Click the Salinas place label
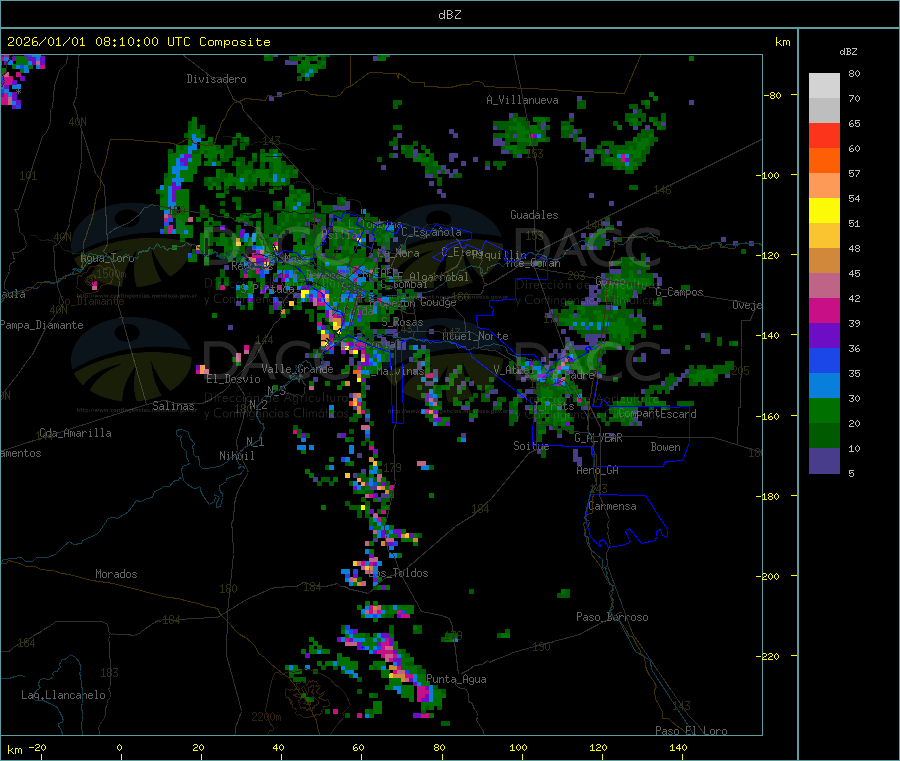The height and width of the screenshot is (761, 900). [173, 406]
